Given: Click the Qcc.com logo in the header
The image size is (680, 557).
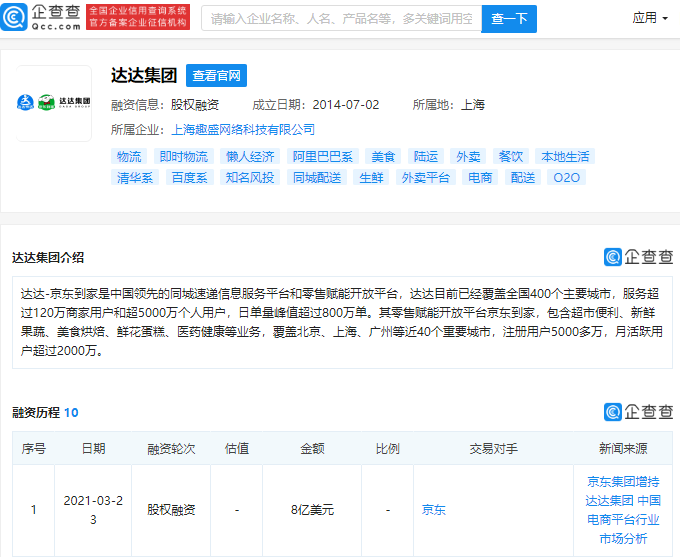Looking at the screenshot, I should 41,17.
